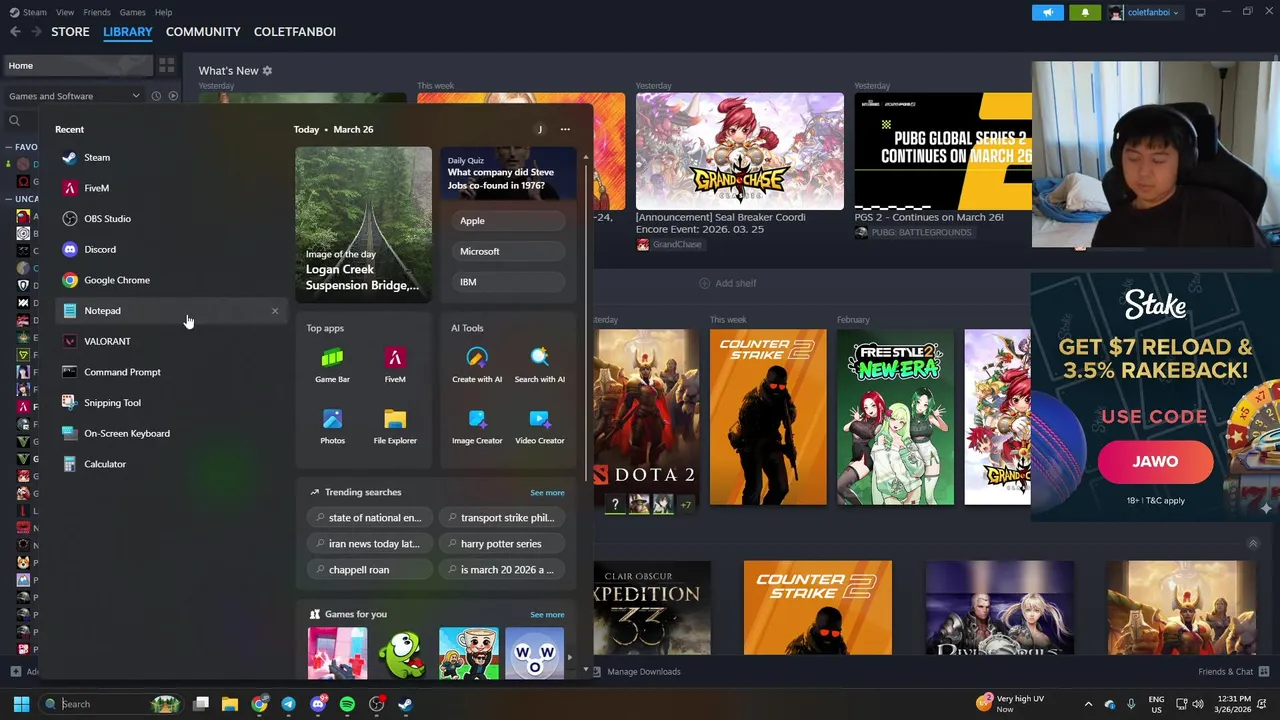This screenshot has height=720, width=1280.
Task: Answer IBM in the Daily Quiz
Action: tap(508, 282)
